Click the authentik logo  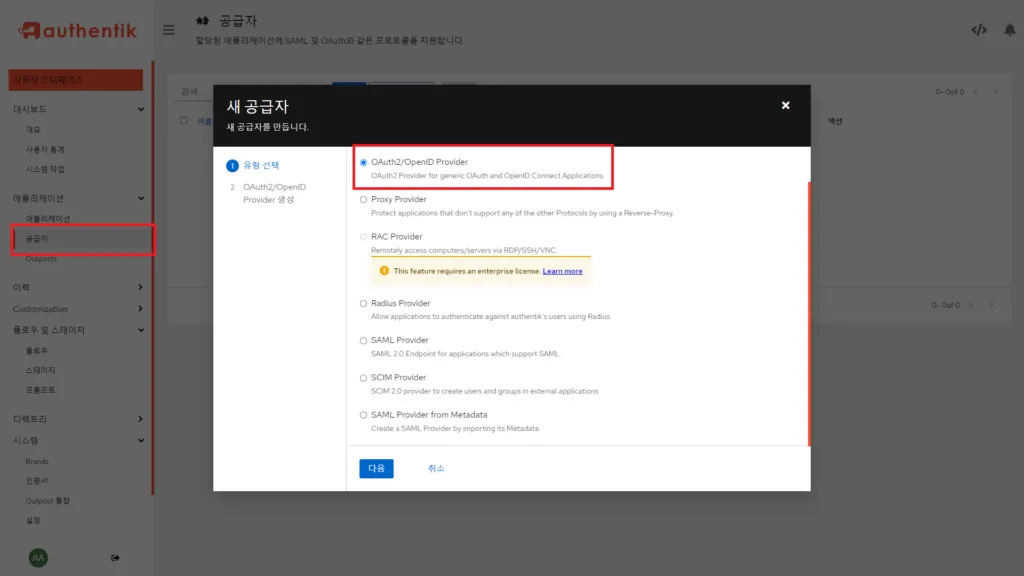pyautogui.click(x=80, y=30)
